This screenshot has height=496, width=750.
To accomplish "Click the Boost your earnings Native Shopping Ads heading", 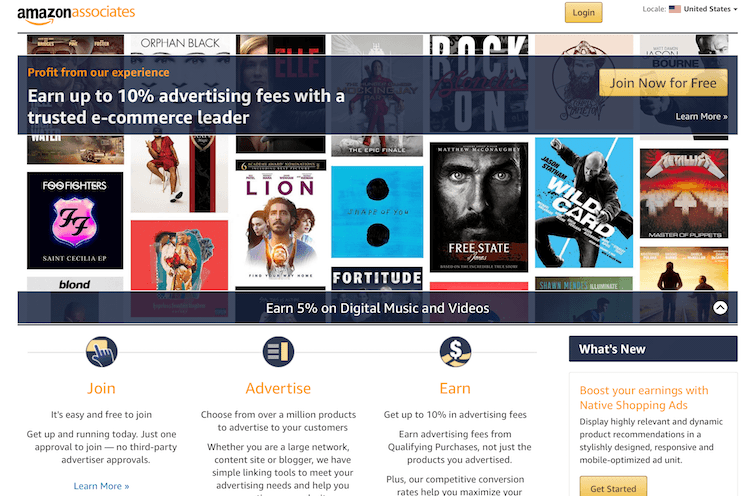I will click(644, 397).
